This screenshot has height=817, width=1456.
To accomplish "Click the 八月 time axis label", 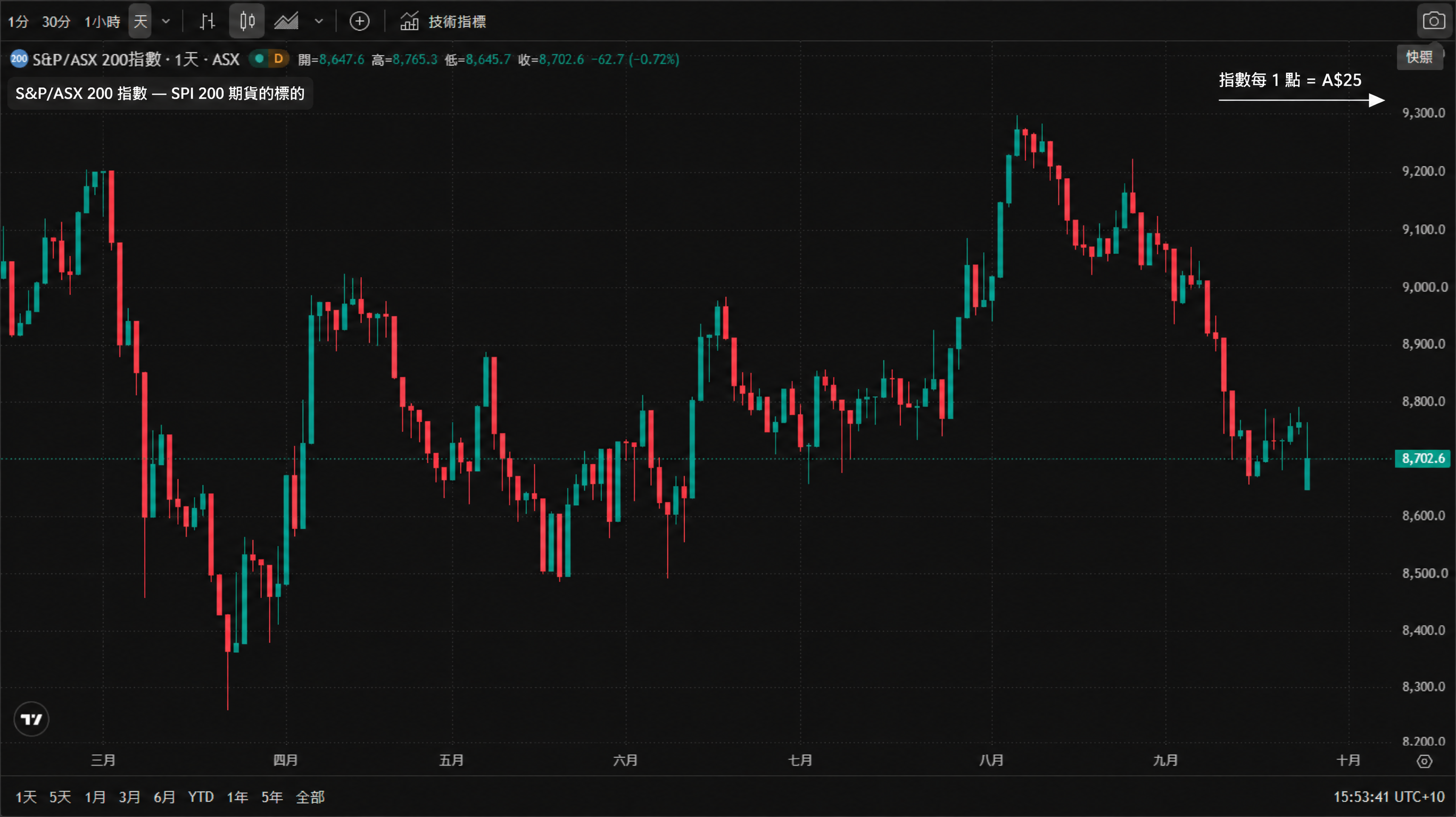I will click(x=991, y=761).
